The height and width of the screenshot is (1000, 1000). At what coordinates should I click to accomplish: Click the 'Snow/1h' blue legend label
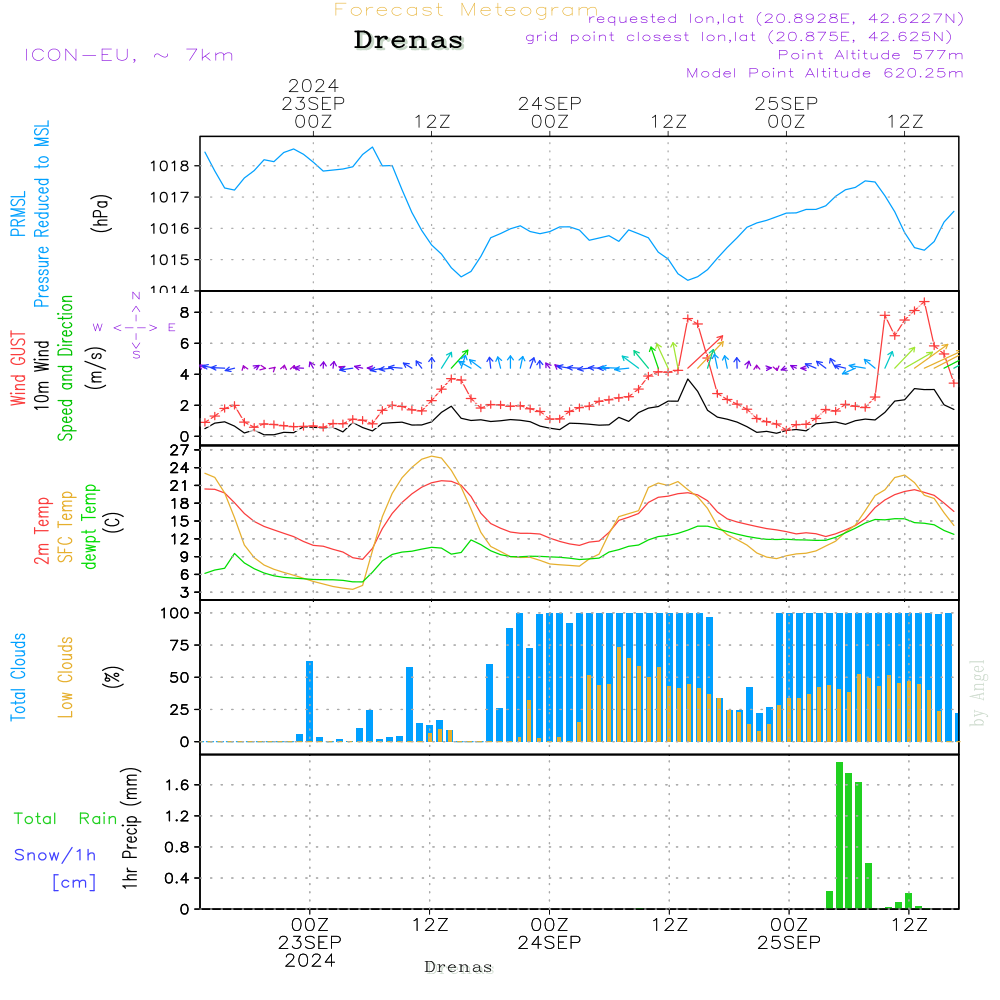pos(55,855)
